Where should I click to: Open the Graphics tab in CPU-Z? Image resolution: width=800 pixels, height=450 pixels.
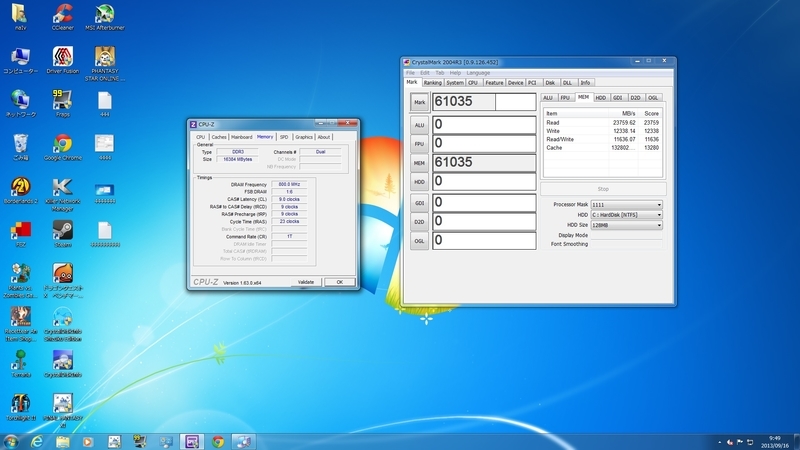click(304, 137)
